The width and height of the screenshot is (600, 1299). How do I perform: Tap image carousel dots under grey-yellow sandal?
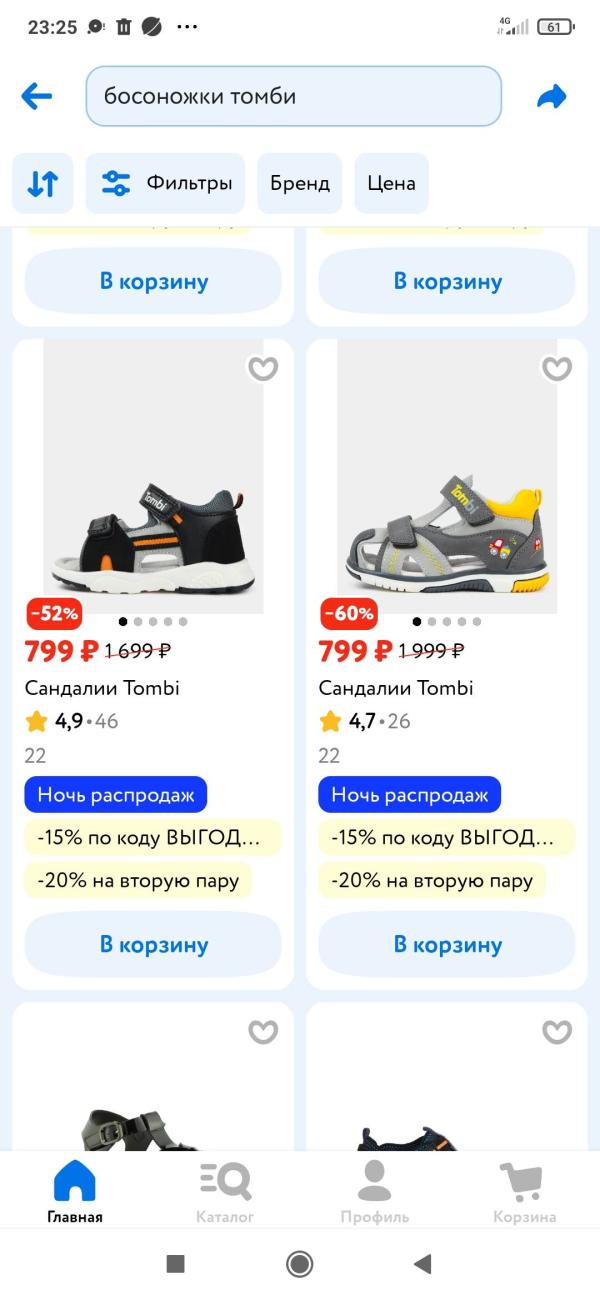(447, 621)
